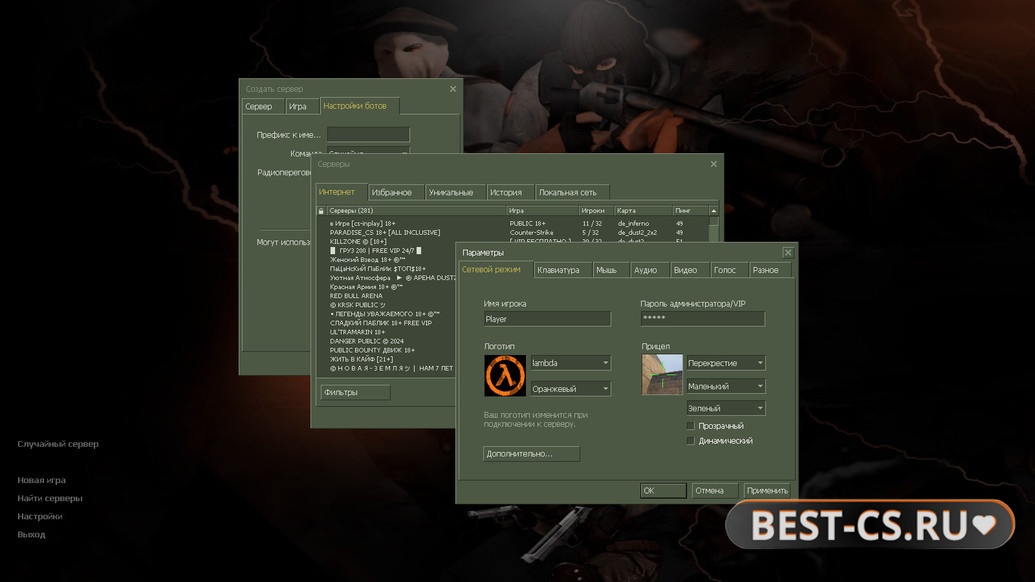
Task: Click Найти серверы in main menu
Action: (x=50, y=498)
